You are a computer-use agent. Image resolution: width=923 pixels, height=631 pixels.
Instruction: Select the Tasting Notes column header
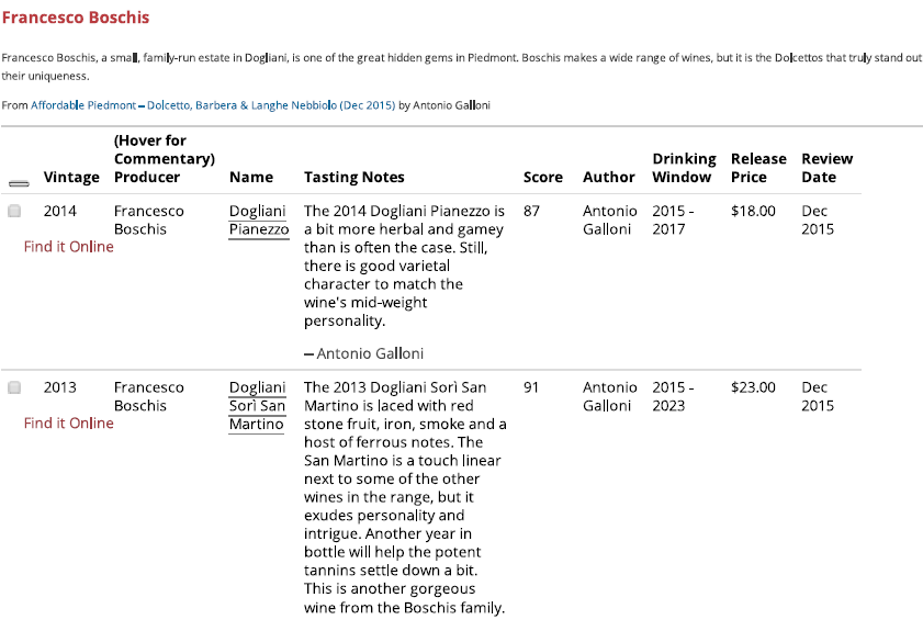[354, 177]
